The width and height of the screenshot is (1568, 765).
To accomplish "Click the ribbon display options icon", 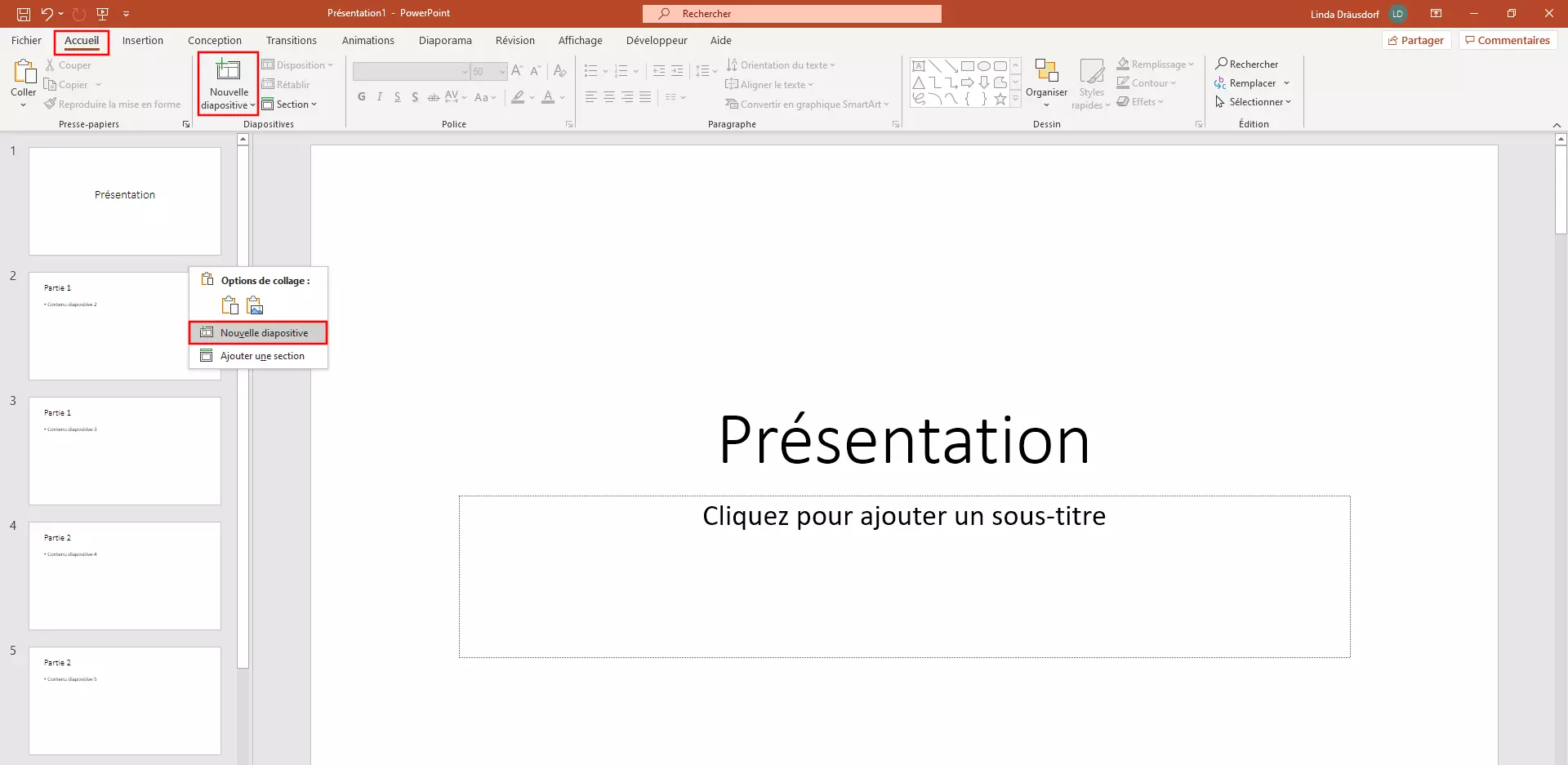I will coord(1437,14).
